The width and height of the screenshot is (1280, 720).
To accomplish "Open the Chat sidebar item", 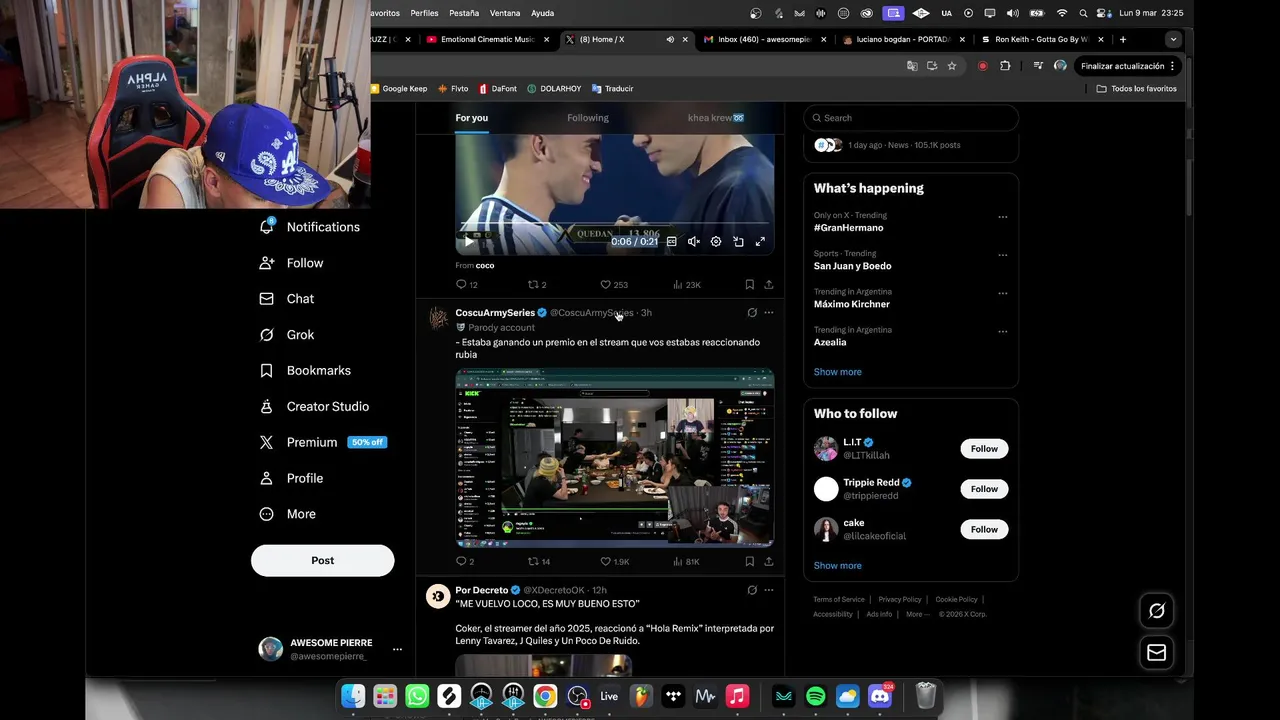I will [287, 299].
